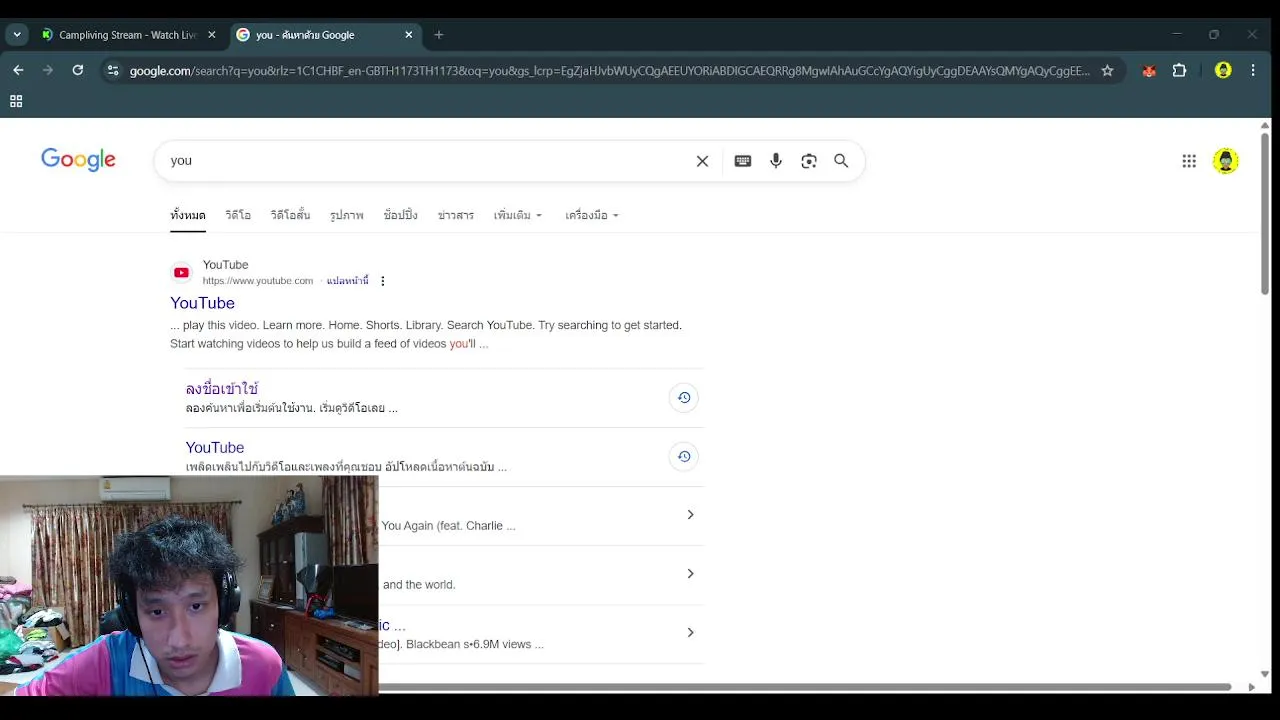Switch to the วิดีโอ tab
Screen dimensions: 1280x720
[x=238, y=215]
